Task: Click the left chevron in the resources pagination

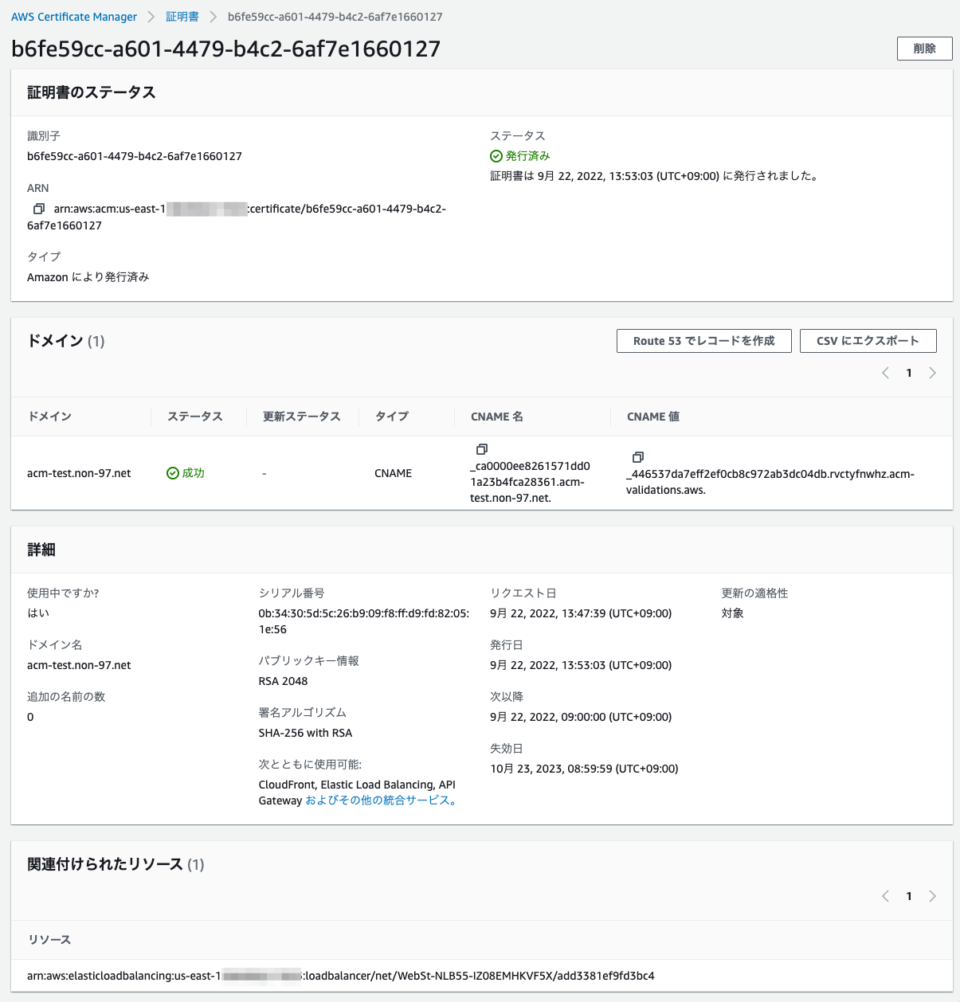Action: tap(885, 896)
